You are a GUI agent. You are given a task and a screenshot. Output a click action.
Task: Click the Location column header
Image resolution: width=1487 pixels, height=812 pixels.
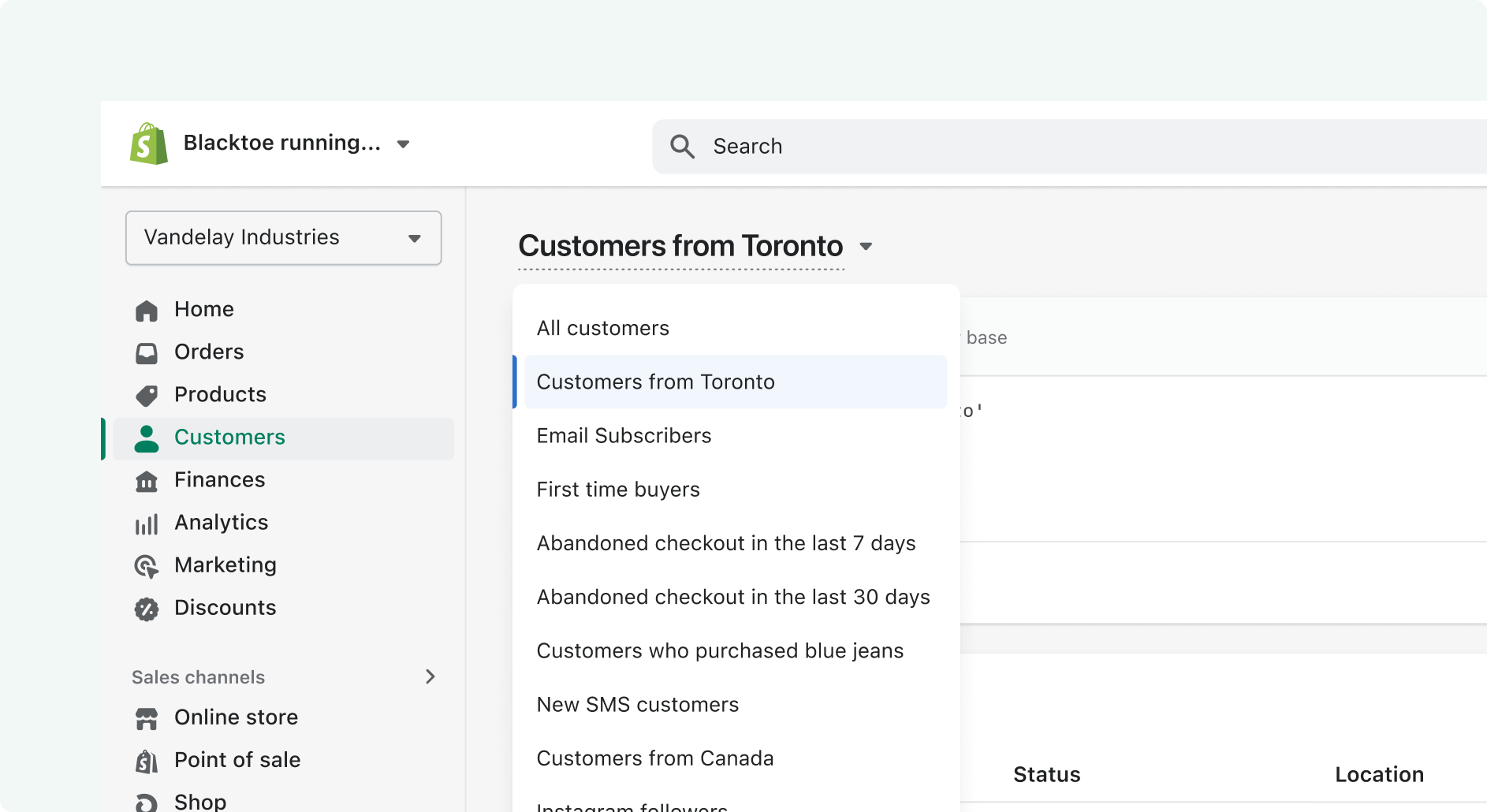[1379, 774]
